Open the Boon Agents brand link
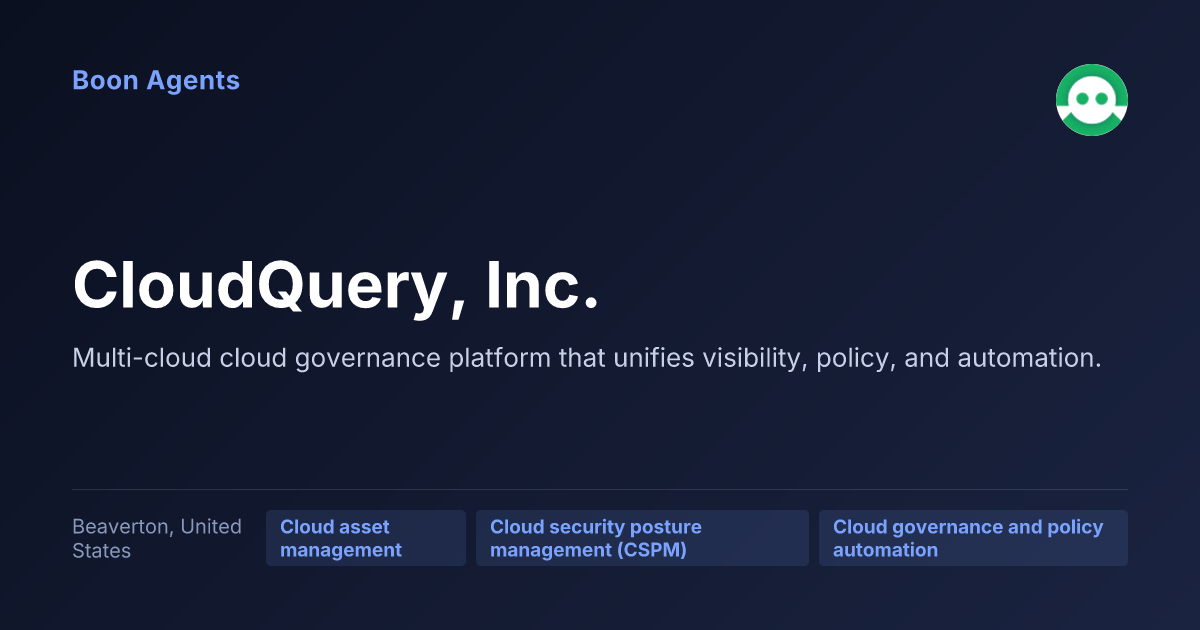The image size is (1200, 630). pos(156,81)
